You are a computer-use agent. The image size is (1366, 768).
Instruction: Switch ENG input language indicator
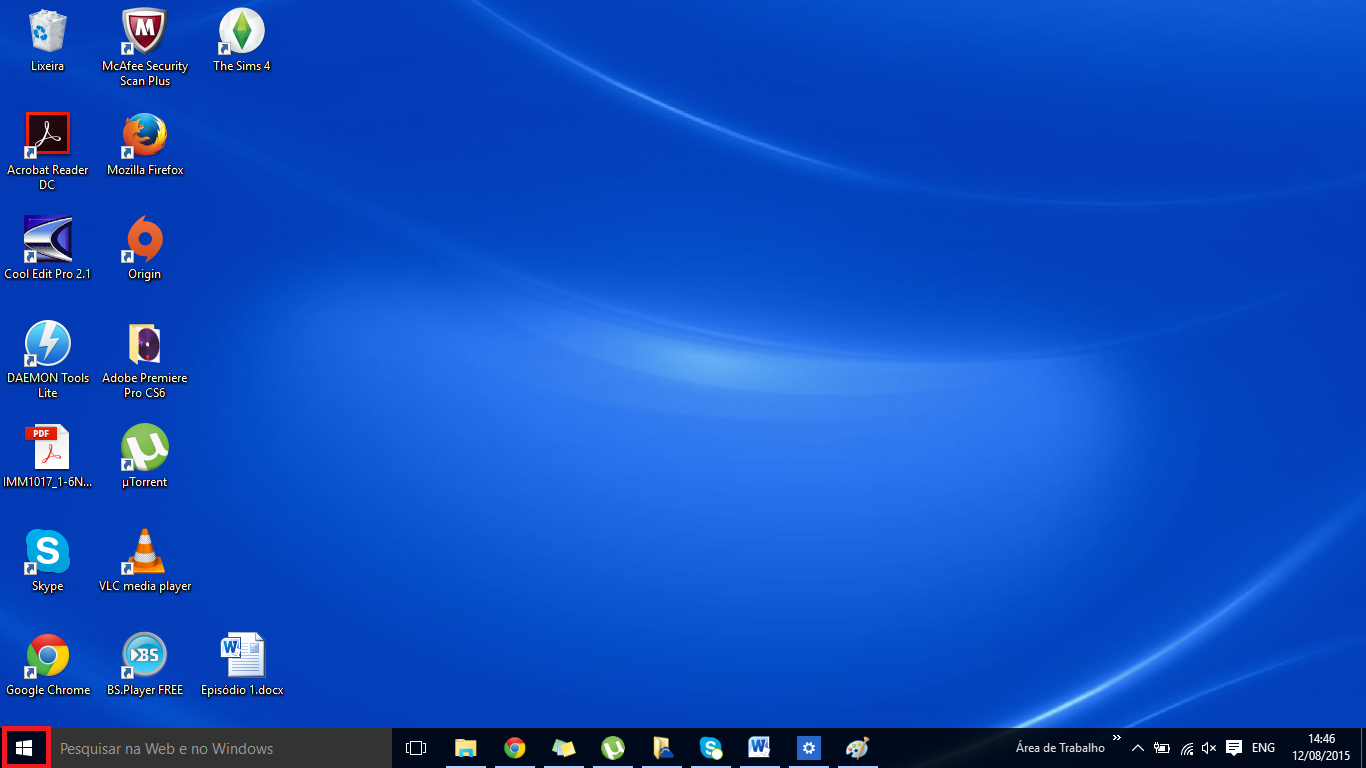coord(1263,748)
